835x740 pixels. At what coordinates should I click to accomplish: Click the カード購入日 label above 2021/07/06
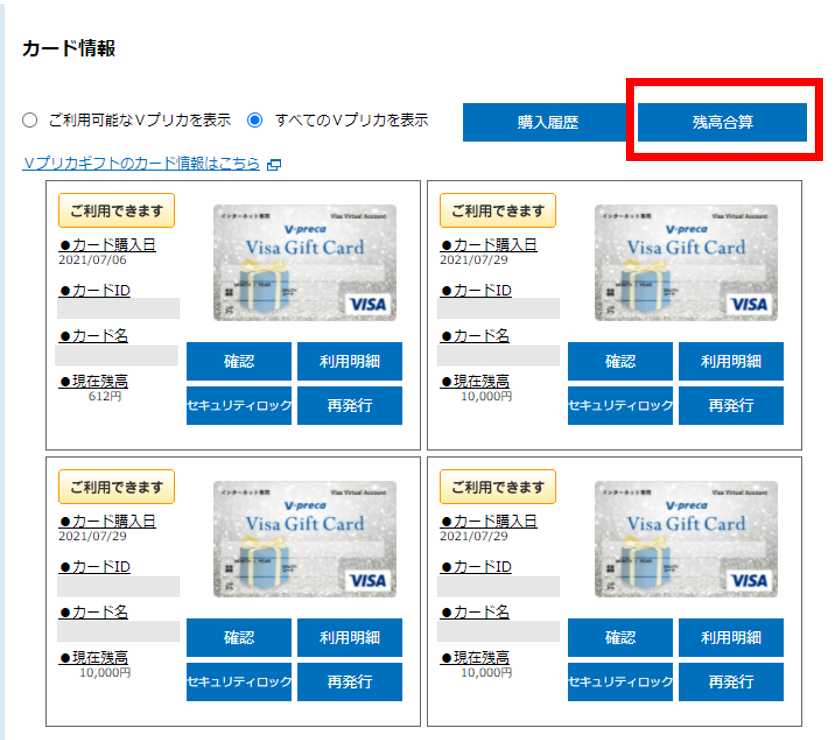[x=108, y=245]
